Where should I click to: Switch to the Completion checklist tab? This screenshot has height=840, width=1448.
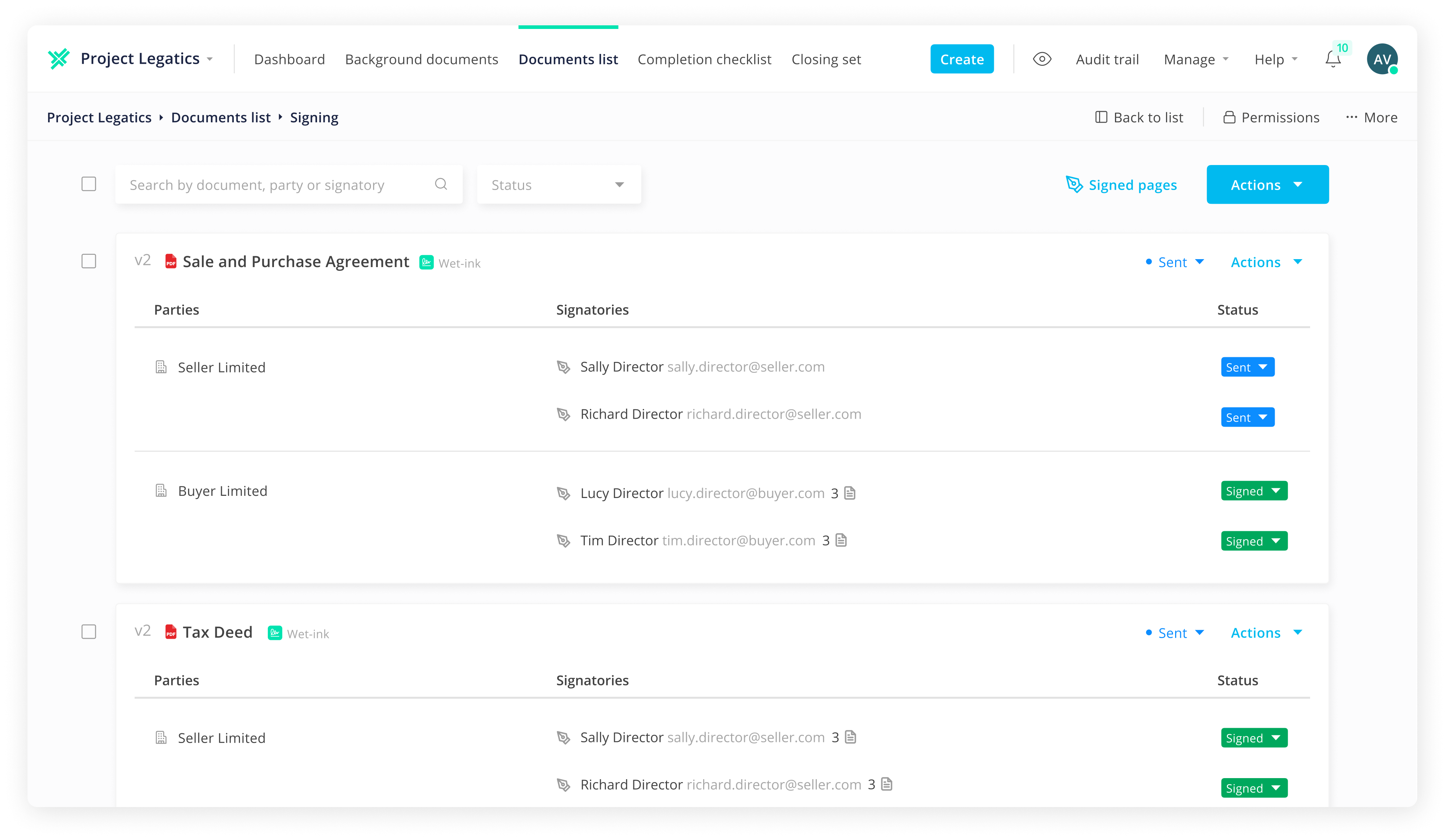click(704, 59)
